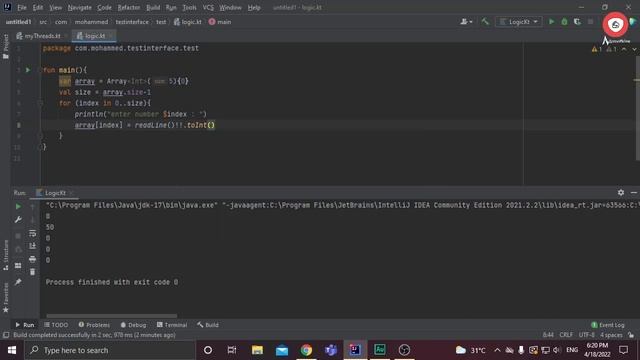640x360 pixels.
Task: Switch to myThreads.kt editor tab
Action: pyautogui.click(x=42, y=36)
